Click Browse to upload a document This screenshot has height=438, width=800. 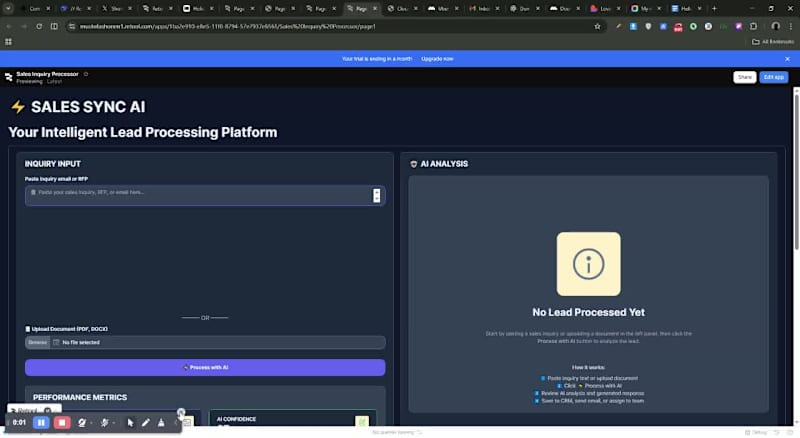[x=37, y=343]
